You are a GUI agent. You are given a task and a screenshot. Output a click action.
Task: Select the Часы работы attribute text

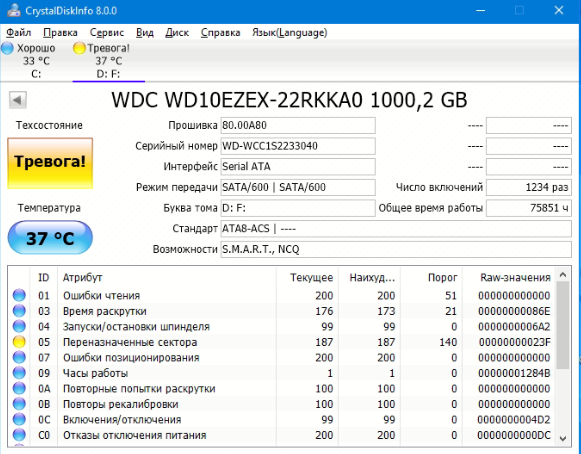pyautogui.click(x=95, y=374)
